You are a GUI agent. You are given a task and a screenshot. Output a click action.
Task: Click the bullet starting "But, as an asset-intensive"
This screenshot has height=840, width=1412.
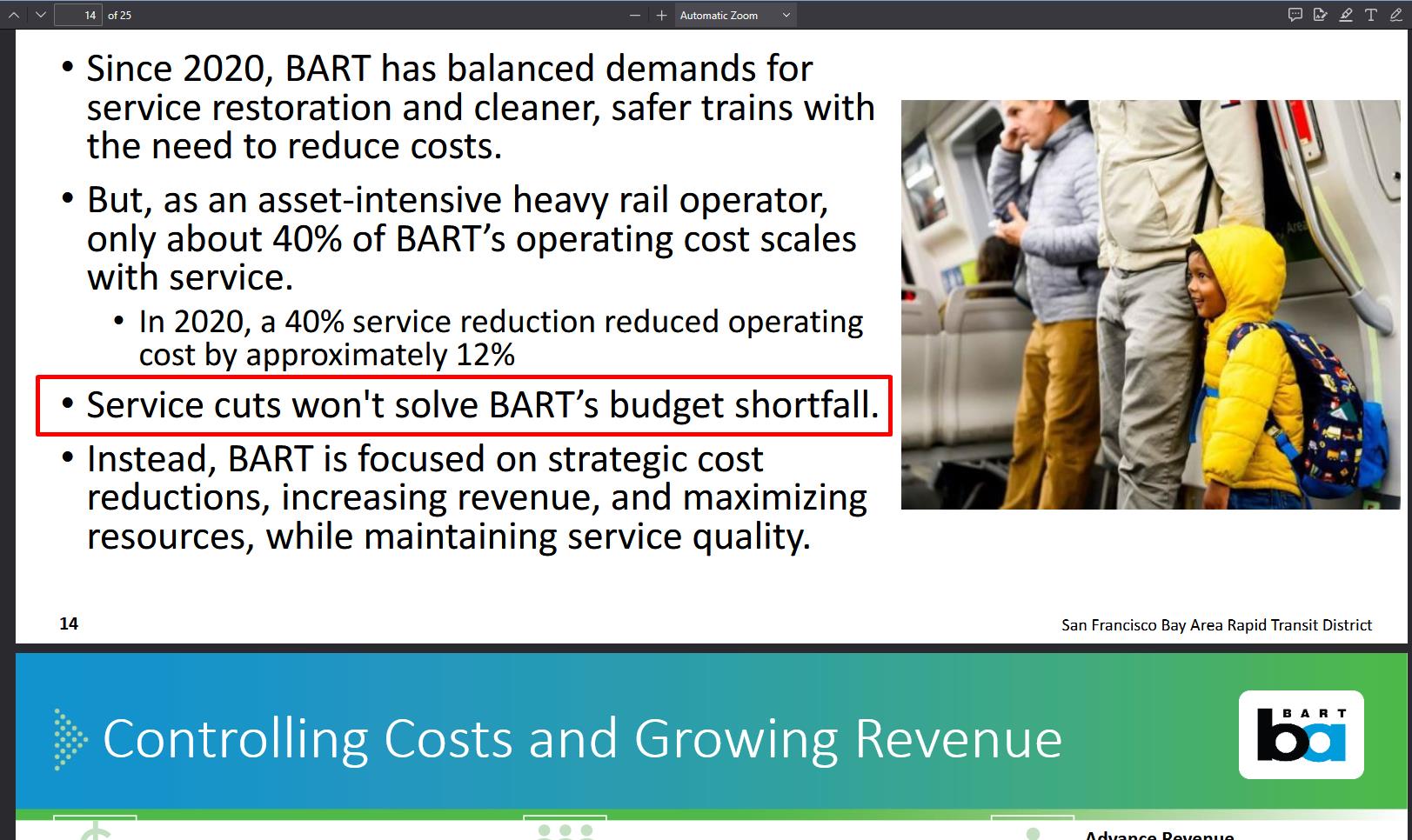472,238
